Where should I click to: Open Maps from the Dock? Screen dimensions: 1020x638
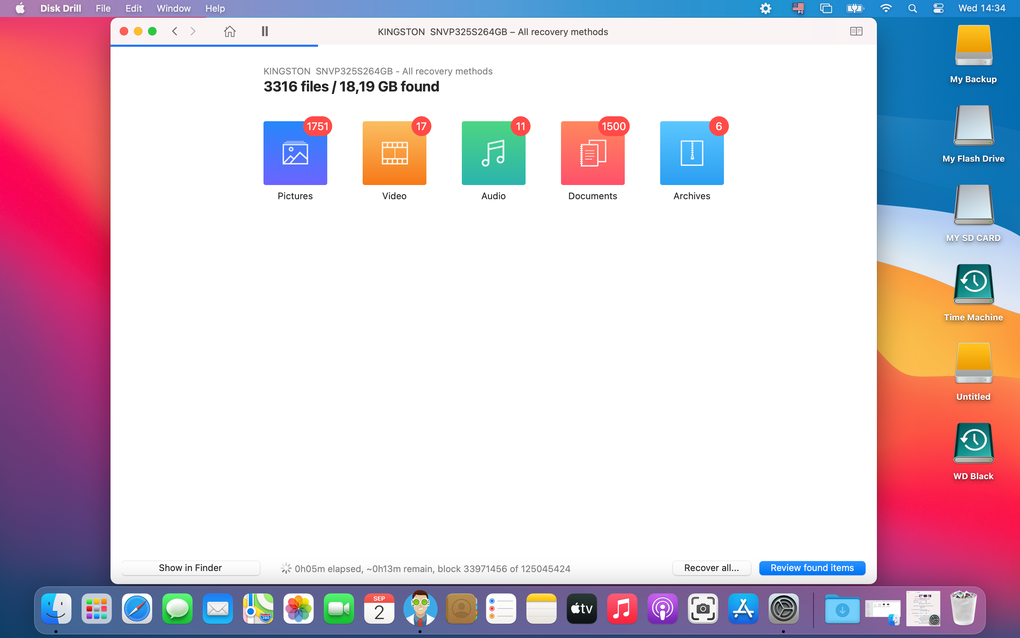click(258, 609)
